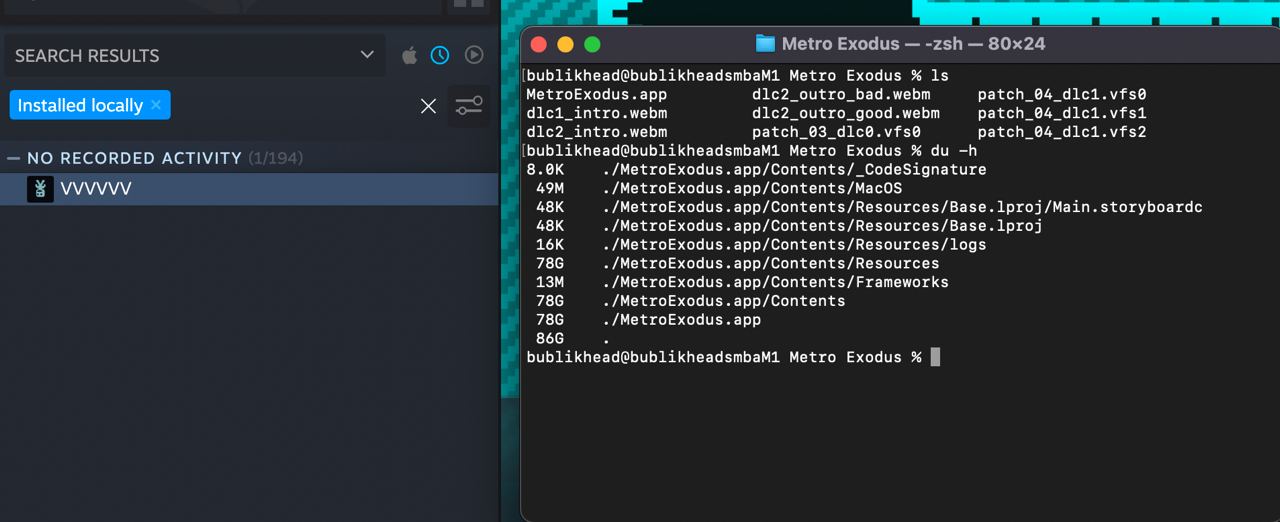The image size is (1280, 522).
Task: Click the Resources/logs path line
Action: tap(795, 245)
